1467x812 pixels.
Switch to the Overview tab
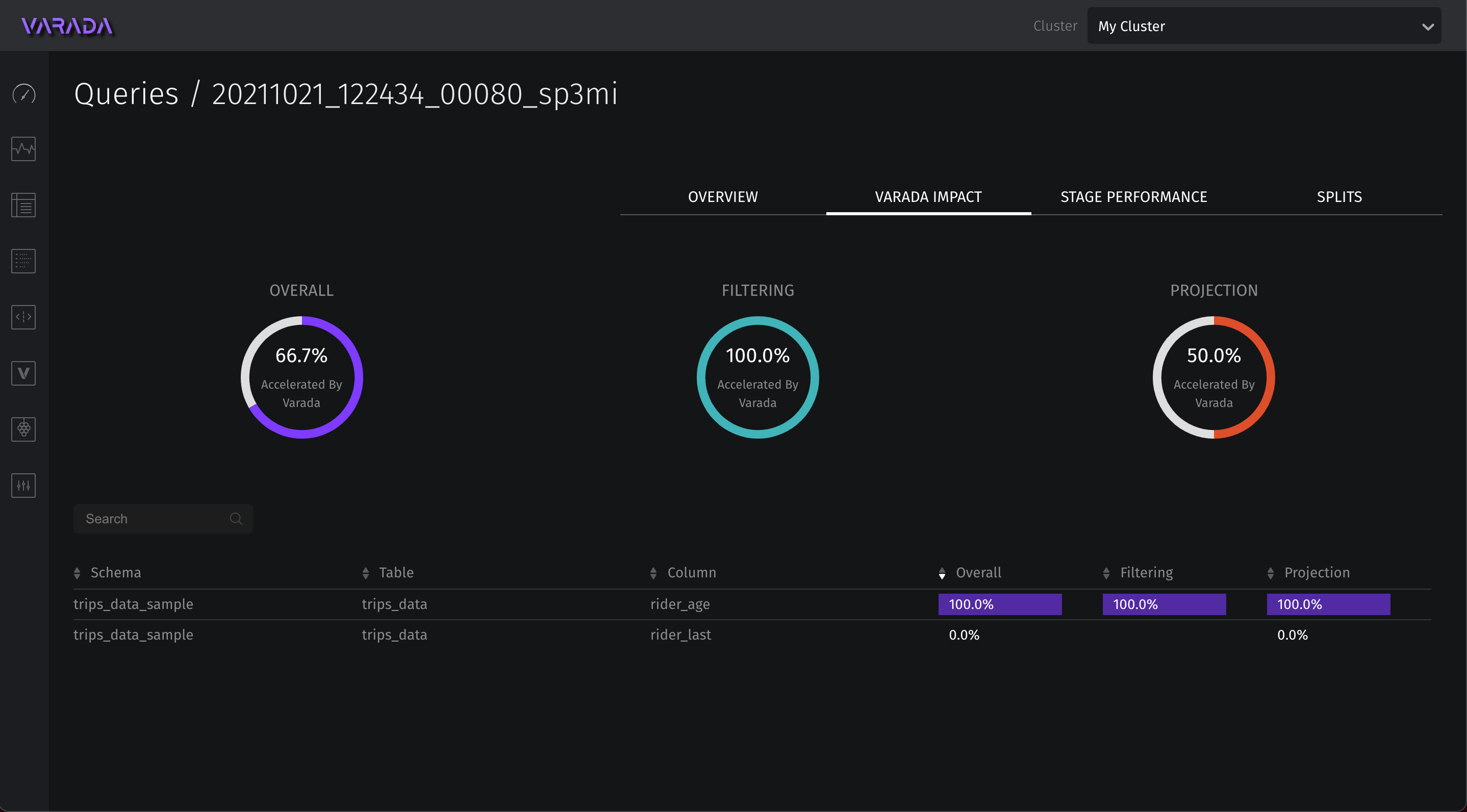tap(723, 197)
